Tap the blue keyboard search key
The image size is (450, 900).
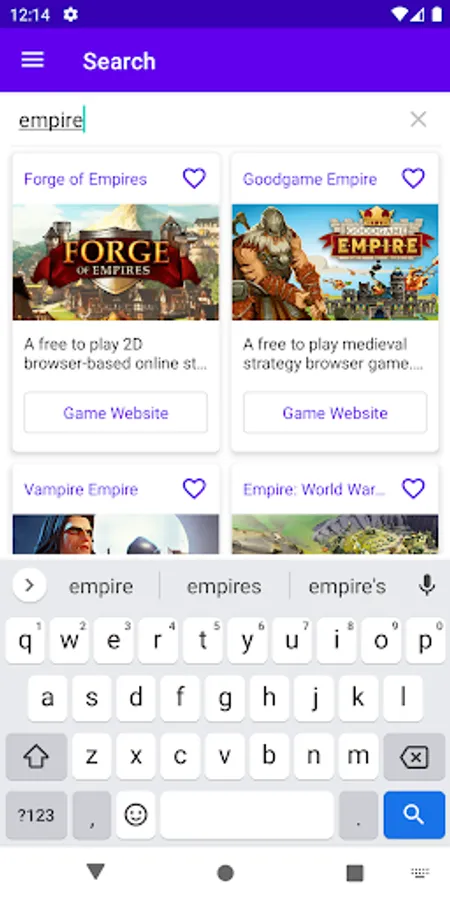pos(414,815)
